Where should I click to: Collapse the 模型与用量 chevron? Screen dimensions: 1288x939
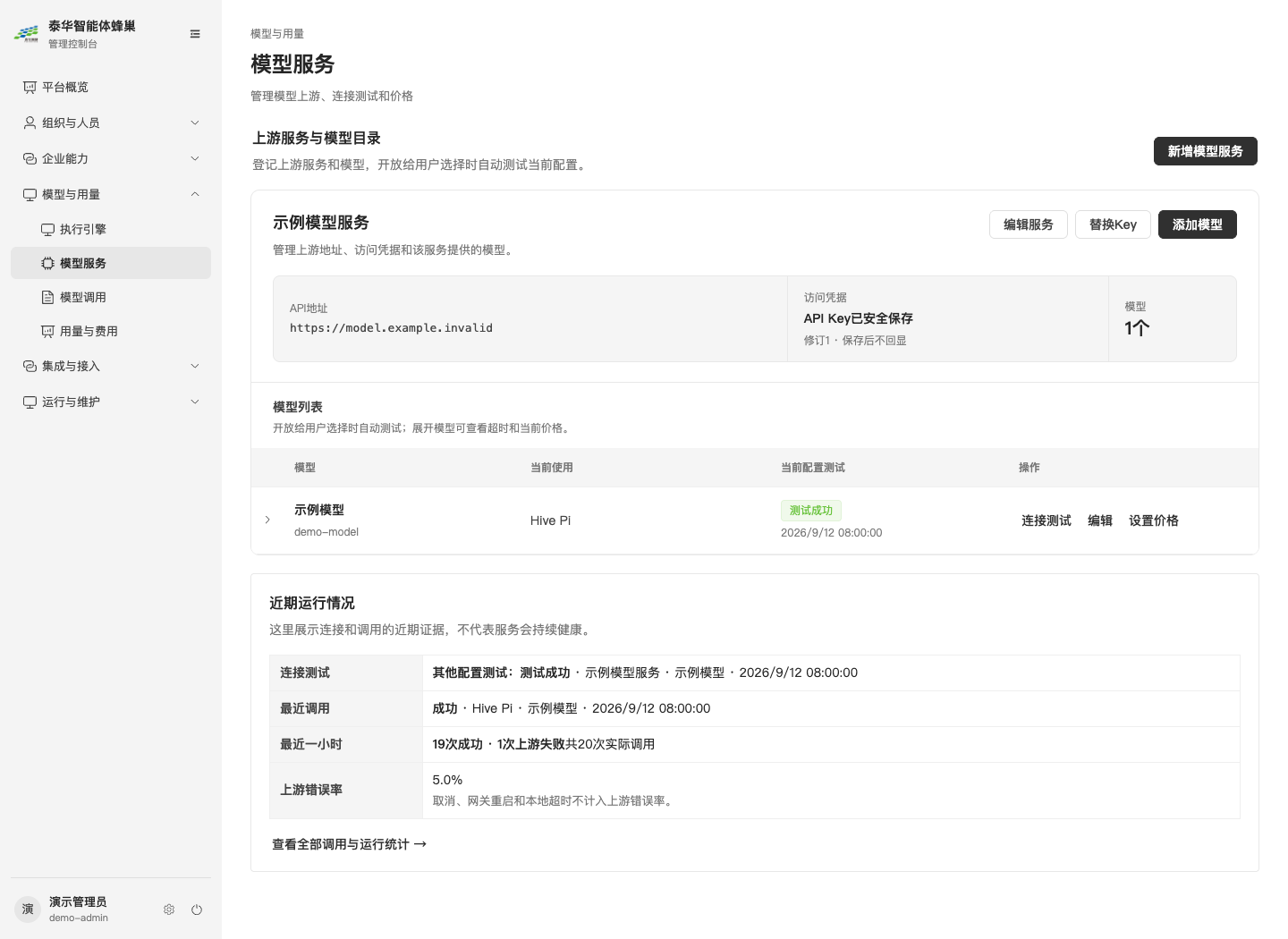pyautogui.click(x=195, y=194)
